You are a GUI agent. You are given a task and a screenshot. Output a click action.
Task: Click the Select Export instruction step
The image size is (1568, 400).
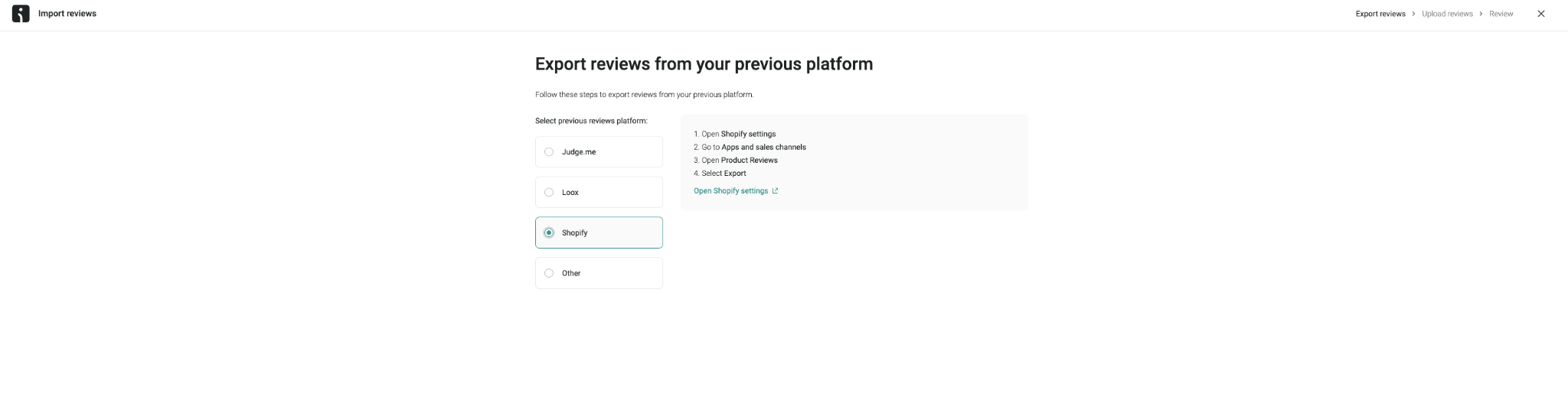pos(720,174)
